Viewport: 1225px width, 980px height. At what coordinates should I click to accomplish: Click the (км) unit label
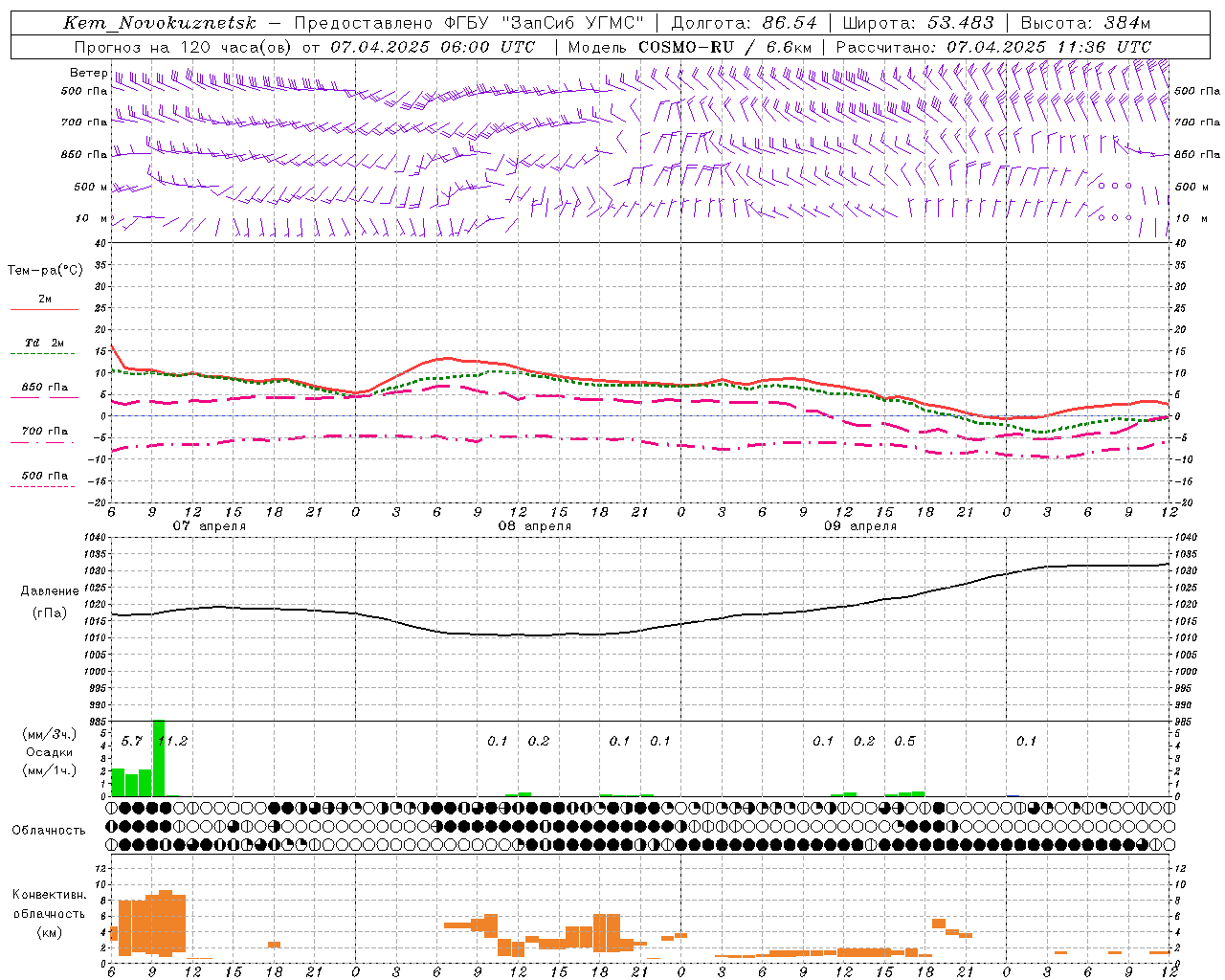tap(49, 932)
